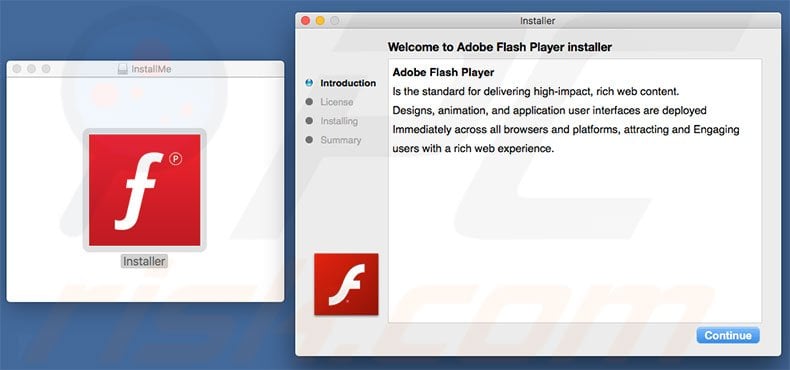Select the Introduction step label

pyautogui.click(x=348, y=83)
